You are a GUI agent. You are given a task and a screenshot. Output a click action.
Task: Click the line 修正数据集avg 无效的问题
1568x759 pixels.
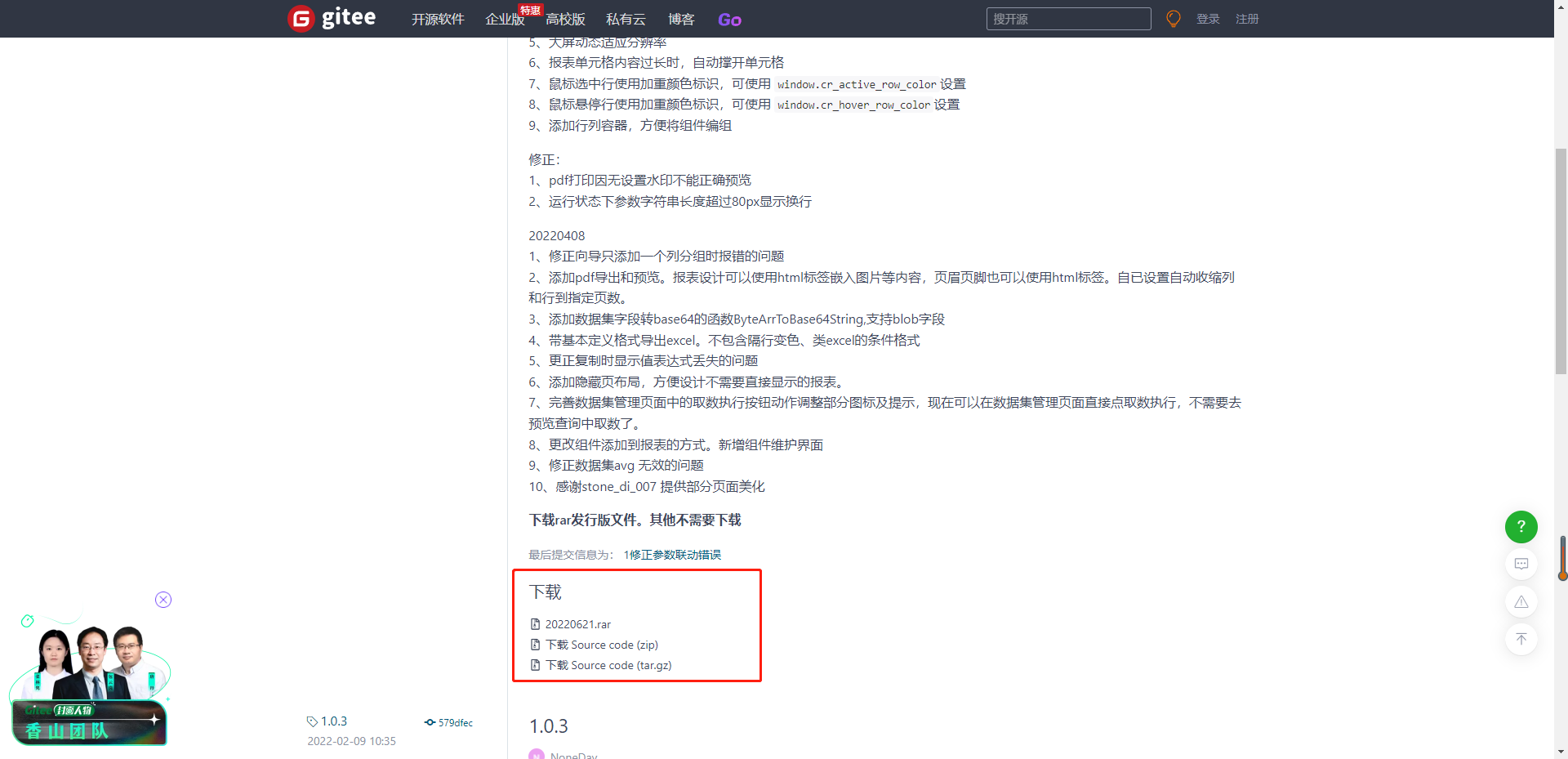click(x=626, y=466)
